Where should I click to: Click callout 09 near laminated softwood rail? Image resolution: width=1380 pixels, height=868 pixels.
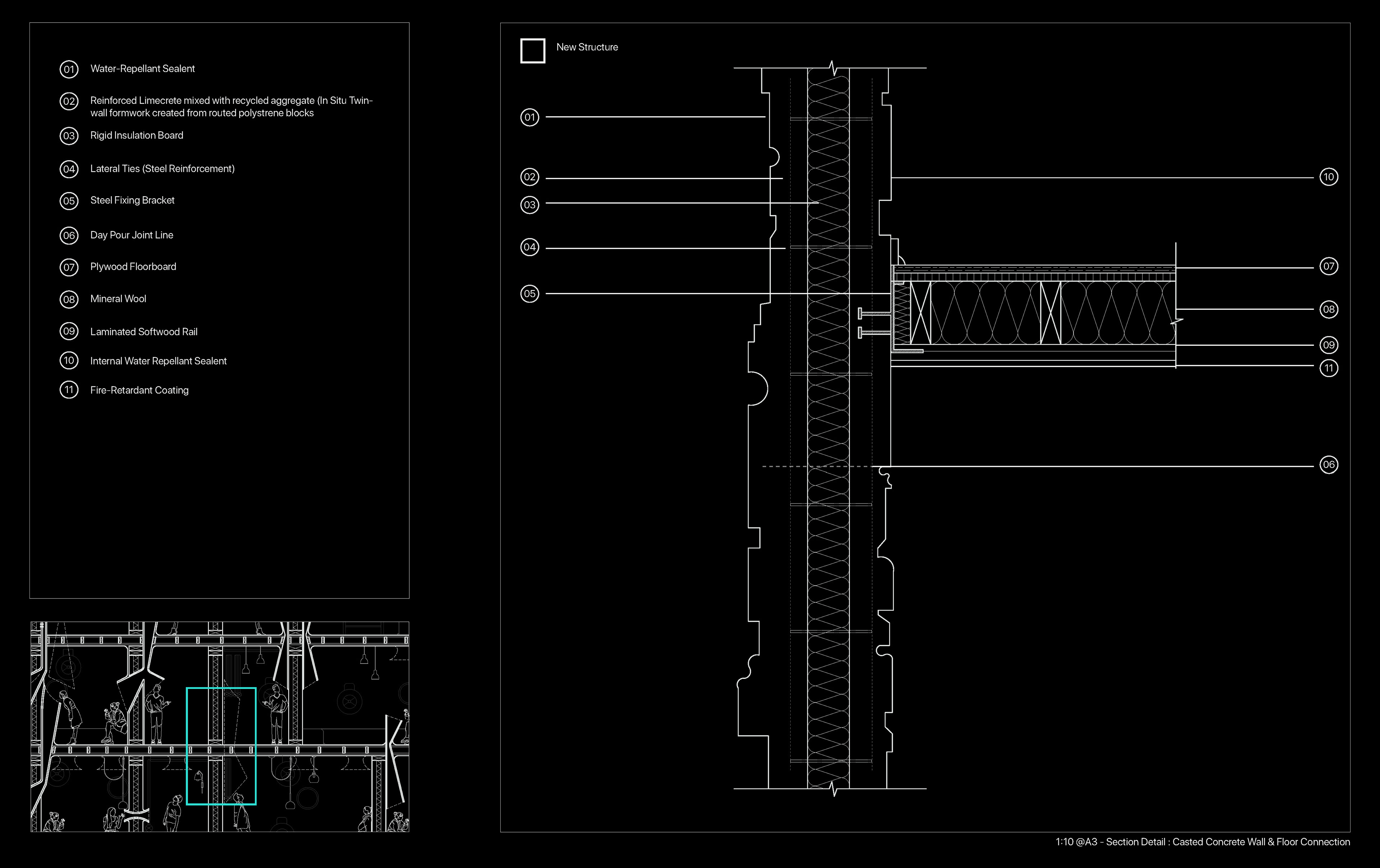(x=1328, y=345)
